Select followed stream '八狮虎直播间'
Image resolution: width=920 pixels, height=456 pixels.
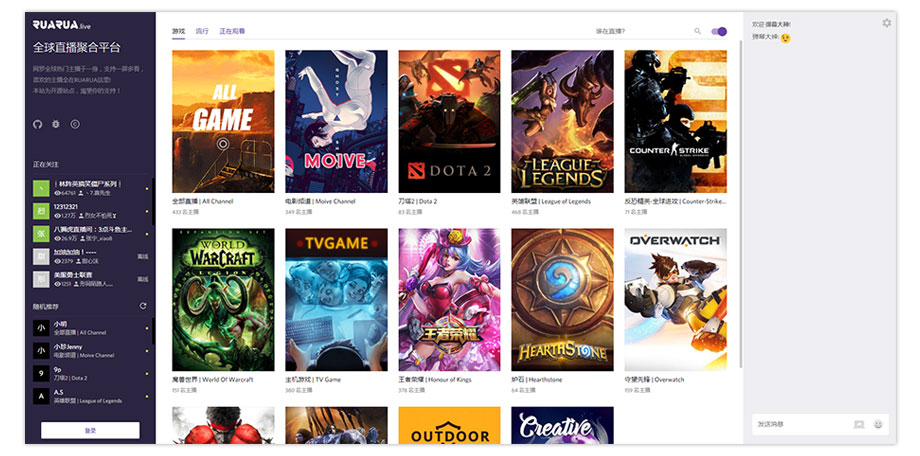(90, 234)
